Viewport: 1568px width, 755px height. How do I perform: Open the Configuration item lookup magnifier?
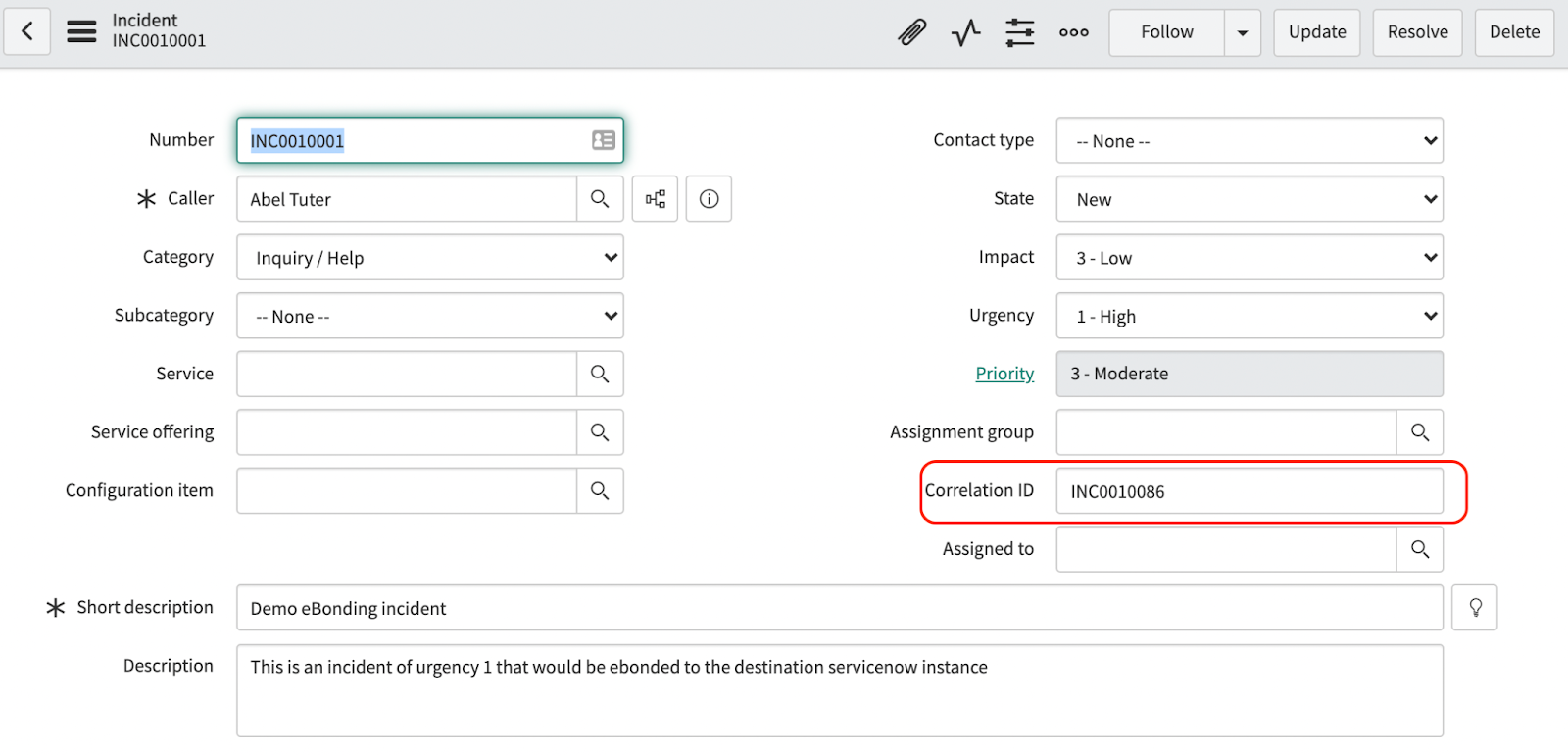point(600,490)
